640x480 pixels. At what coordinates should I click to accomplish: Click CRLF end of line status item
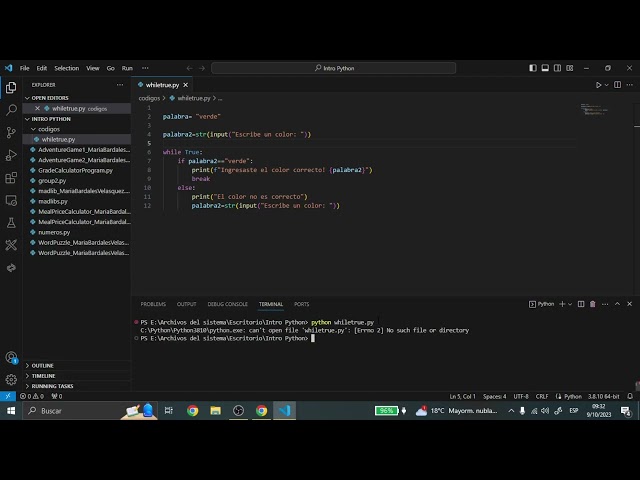tap(542, 396)
